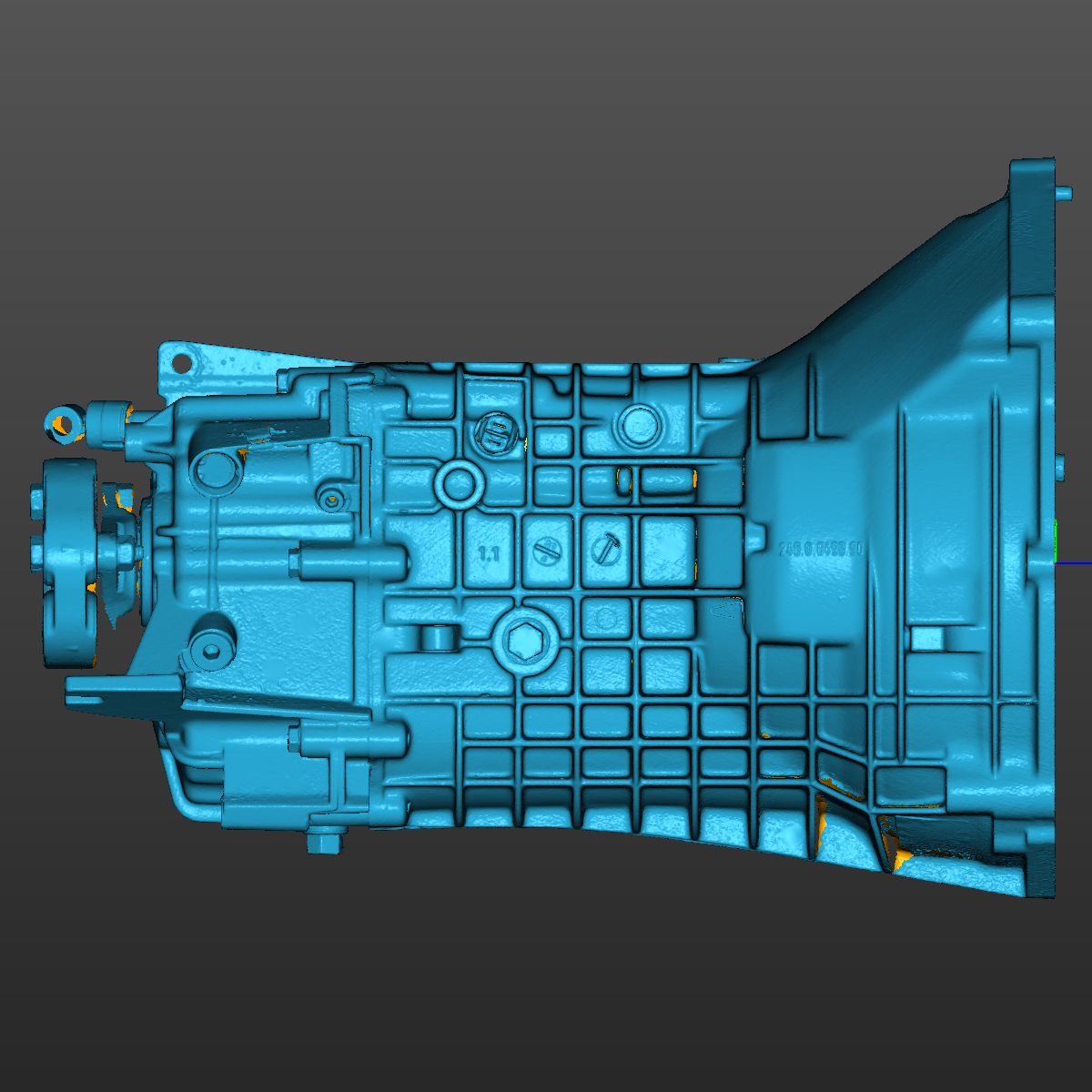Select the cast part number on the bell housing

(x=821, y=549)
